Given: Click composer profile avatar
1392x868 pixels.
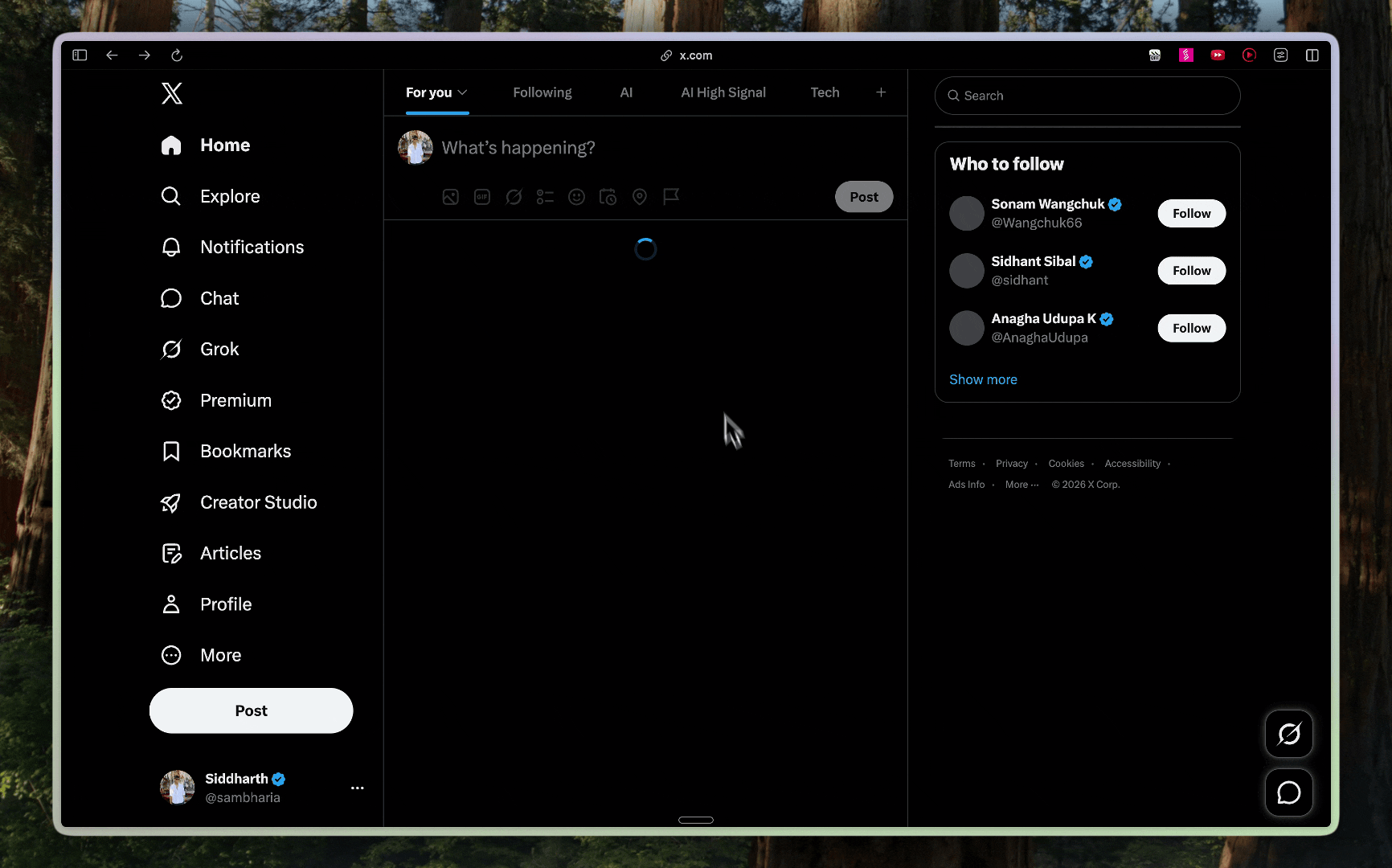Looking at the screenshot, I should point(416,148).
